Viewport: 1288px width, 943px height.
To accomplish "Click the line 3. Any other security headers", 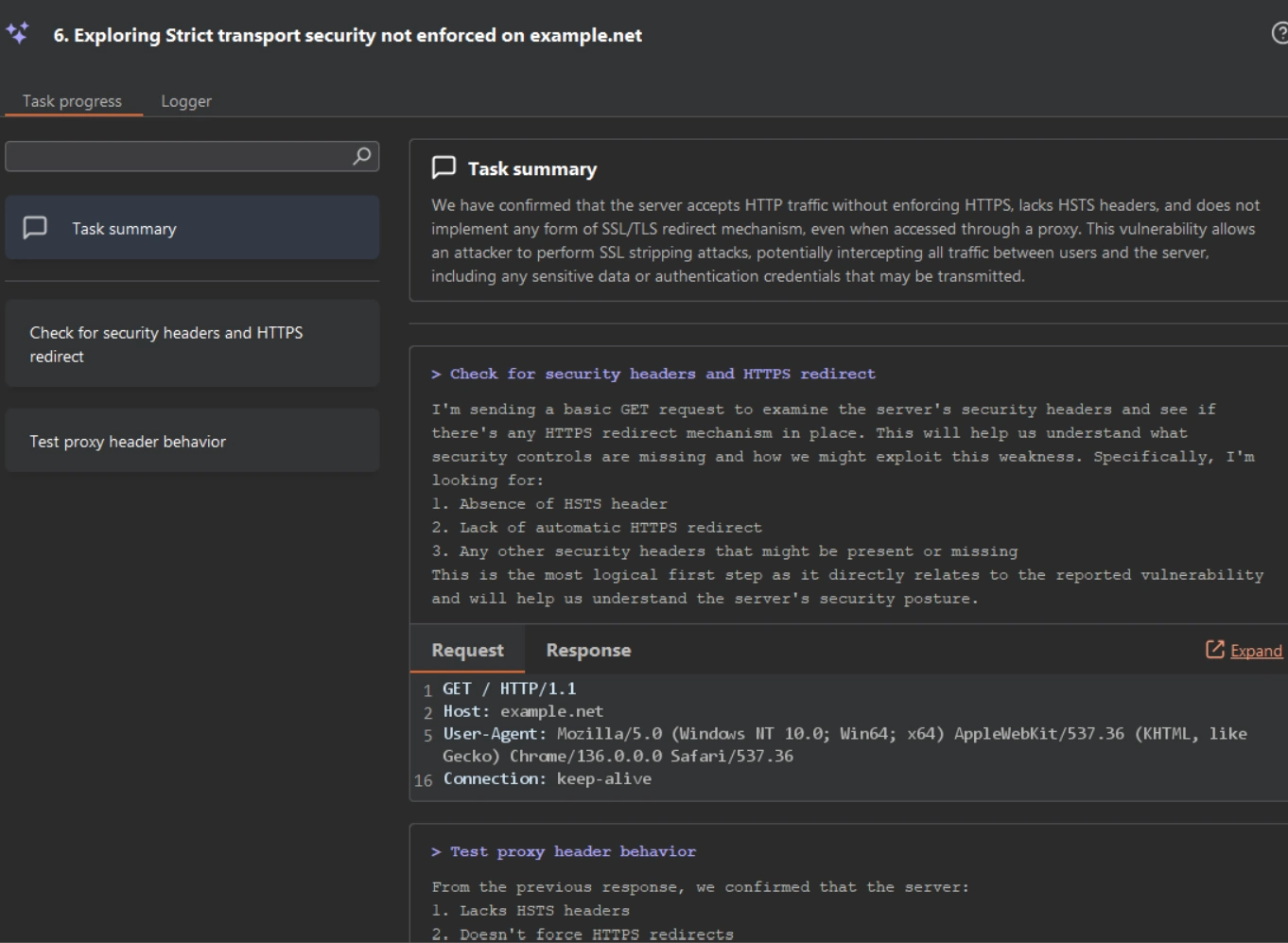I will point(724,550).
